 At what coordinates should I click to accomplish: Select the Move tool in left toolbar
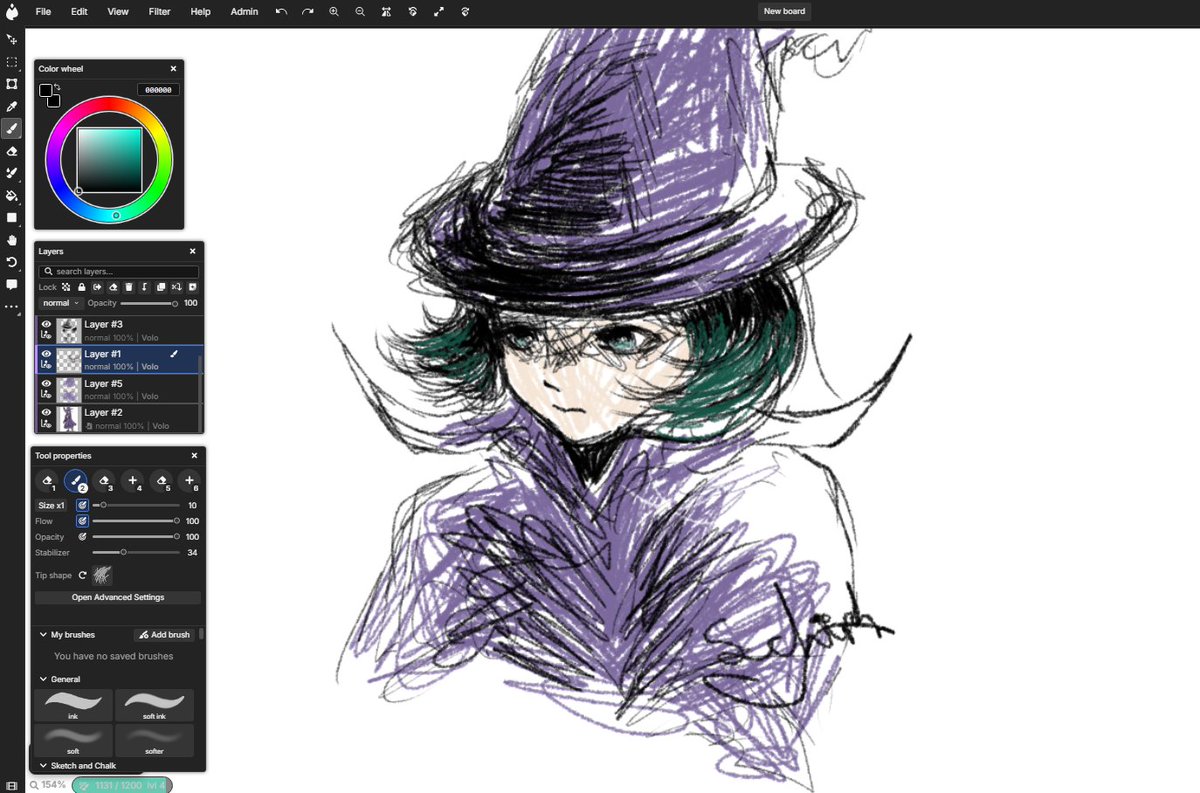click(12, 39)
